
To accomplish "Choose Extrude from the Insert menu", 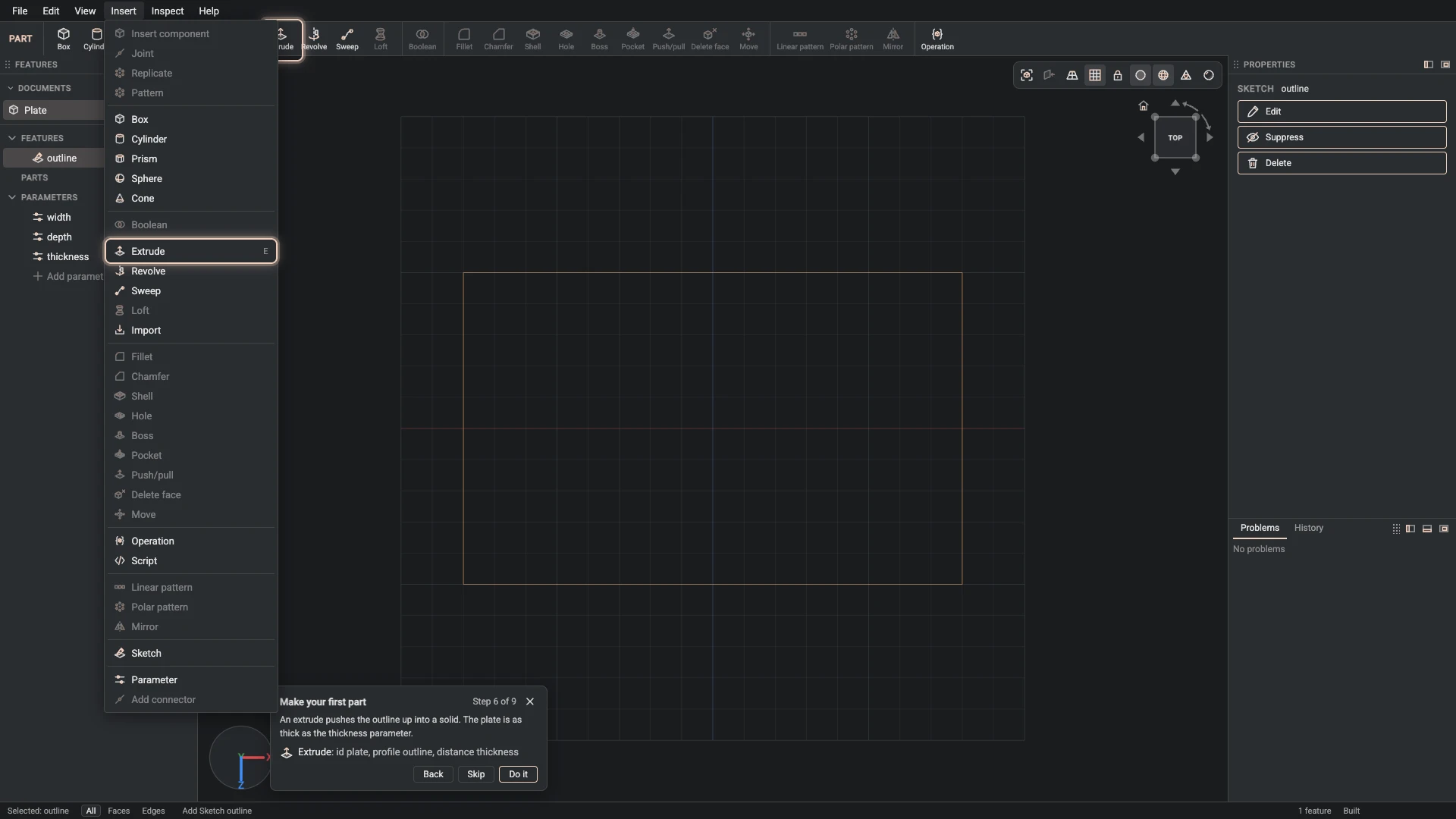I will pos(191,251).
